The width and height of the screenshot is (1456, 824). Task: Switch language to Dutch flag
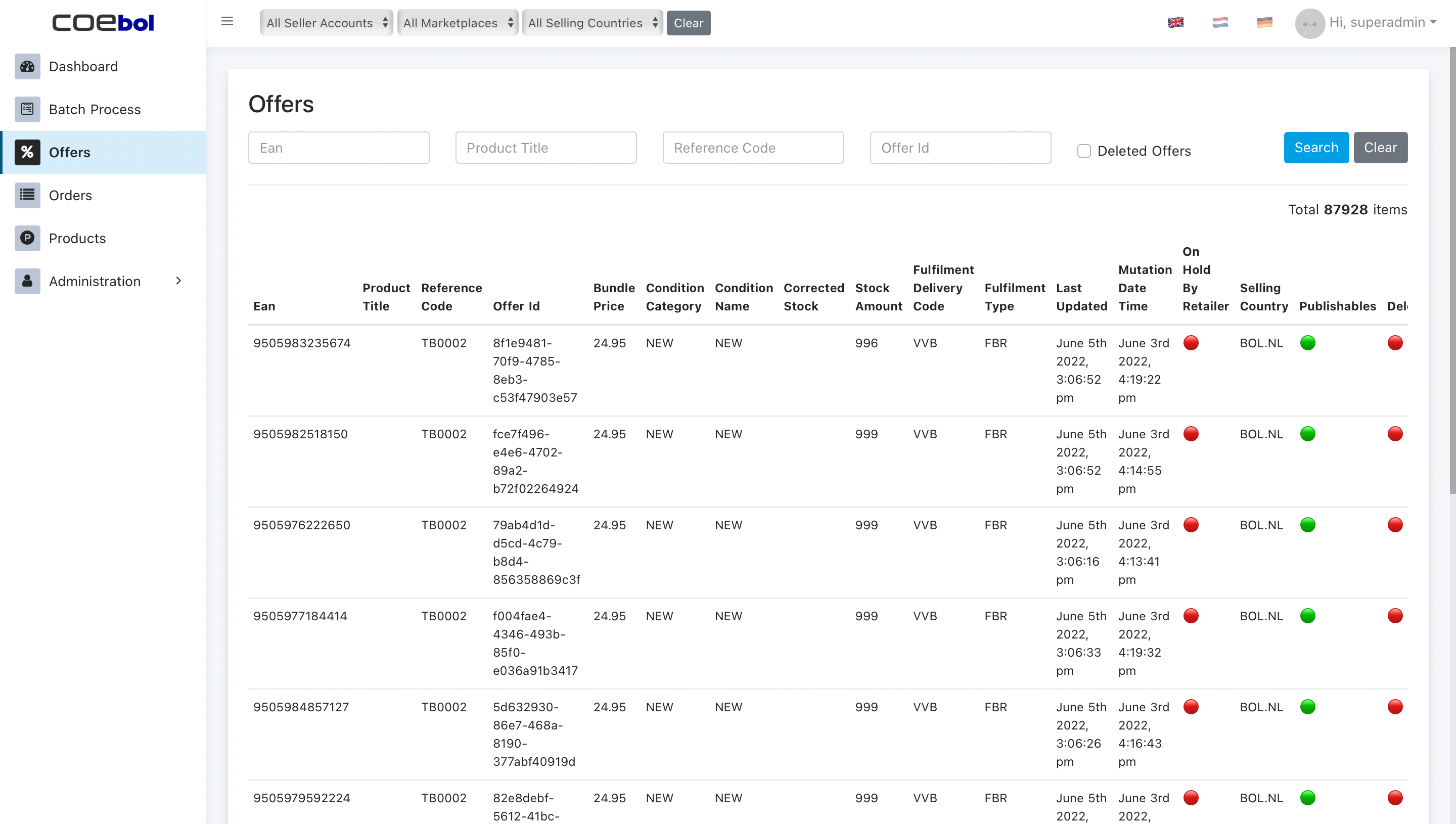(1220, 22)
